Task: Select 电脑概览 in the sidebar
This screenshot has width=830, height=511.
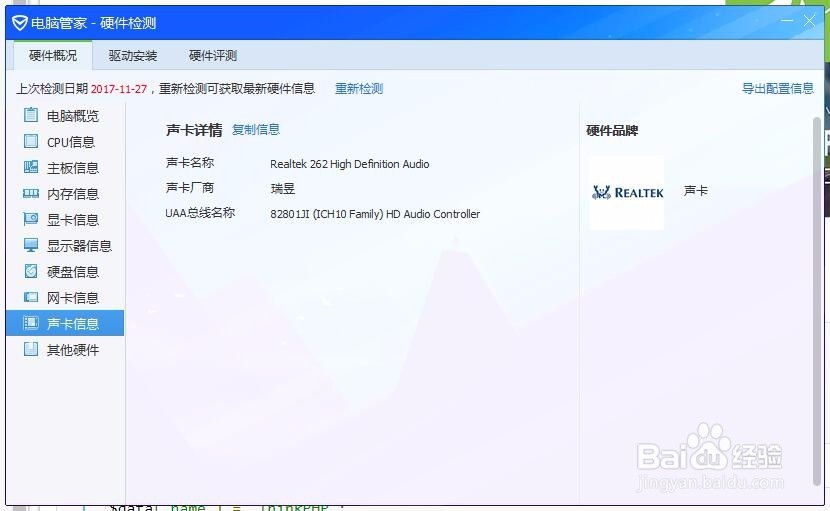Action: click(x=65, y=115)
